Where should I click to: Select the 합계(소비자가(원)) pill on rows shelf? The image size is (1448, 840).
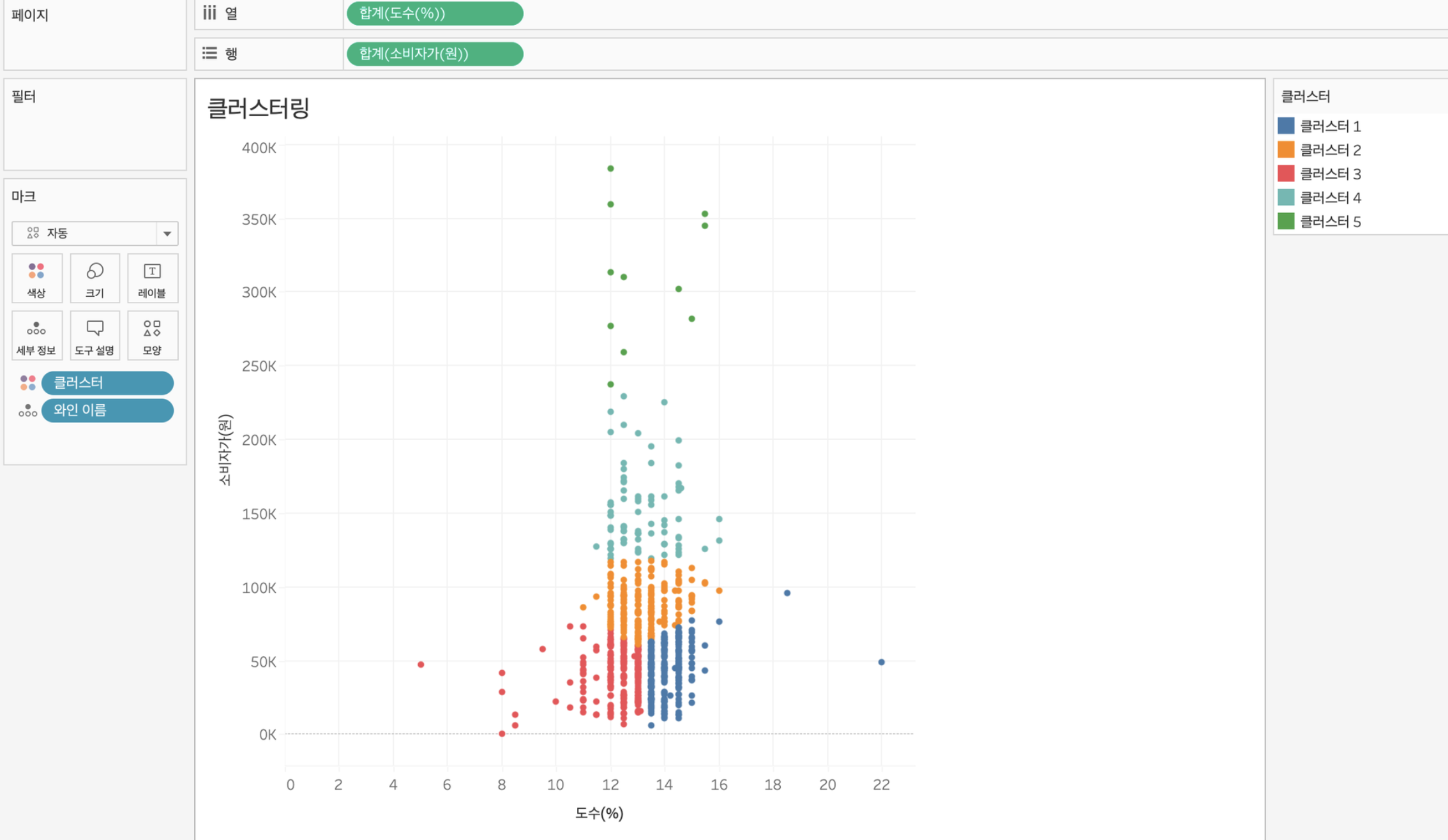coord(434,54)
